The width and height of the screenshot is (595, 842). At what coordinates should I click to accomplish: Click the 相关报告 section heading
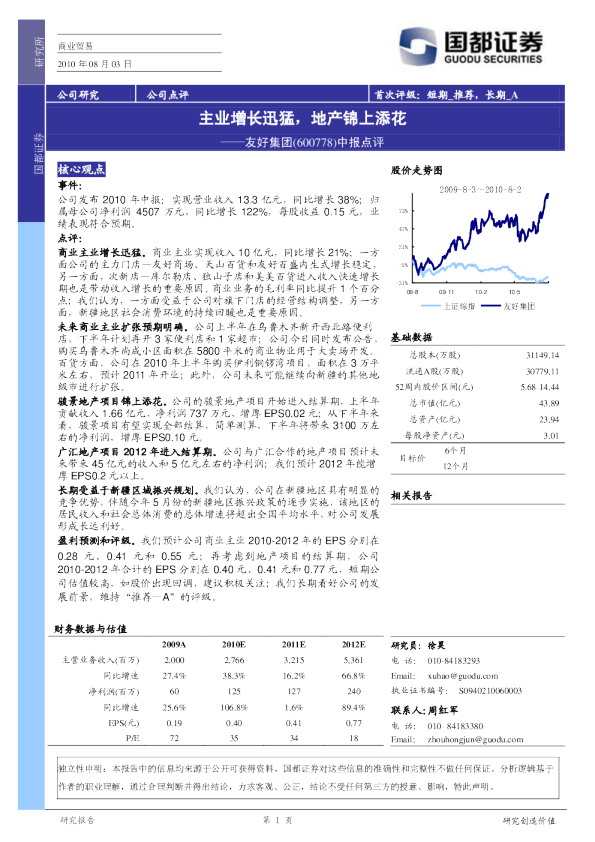411,496
